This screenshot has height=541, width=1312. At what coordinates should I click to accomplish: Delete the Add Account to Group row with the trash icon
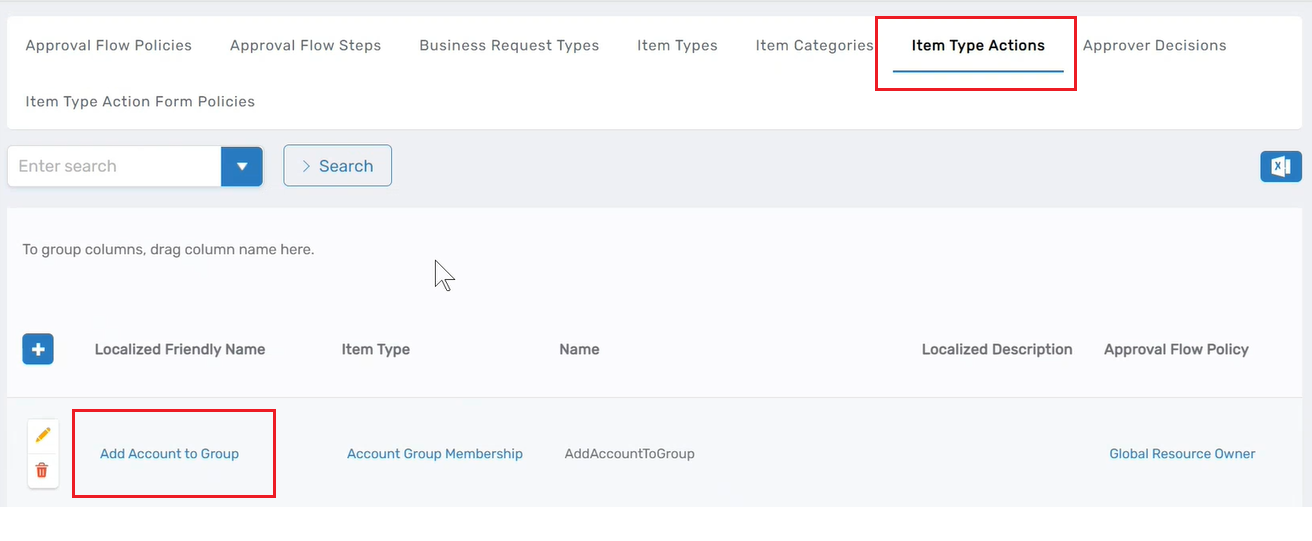click(x=42, y=470)
